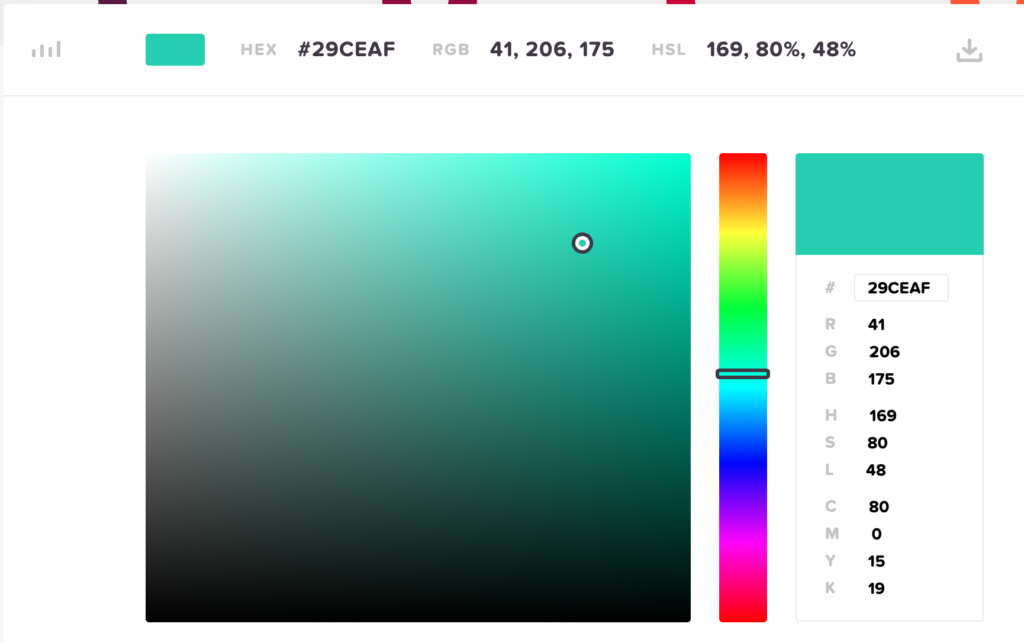Click the large teal preview swatch
Image resolution: width=1024 pixels, height=643 pixels.
pyautogui.click(x=889, y=204)
